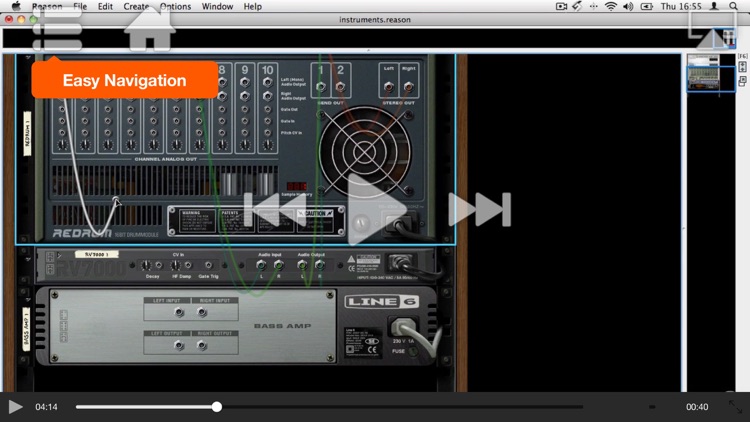Open the Help menu
This screenshot has height=422, width=750.
click(253, 6)
